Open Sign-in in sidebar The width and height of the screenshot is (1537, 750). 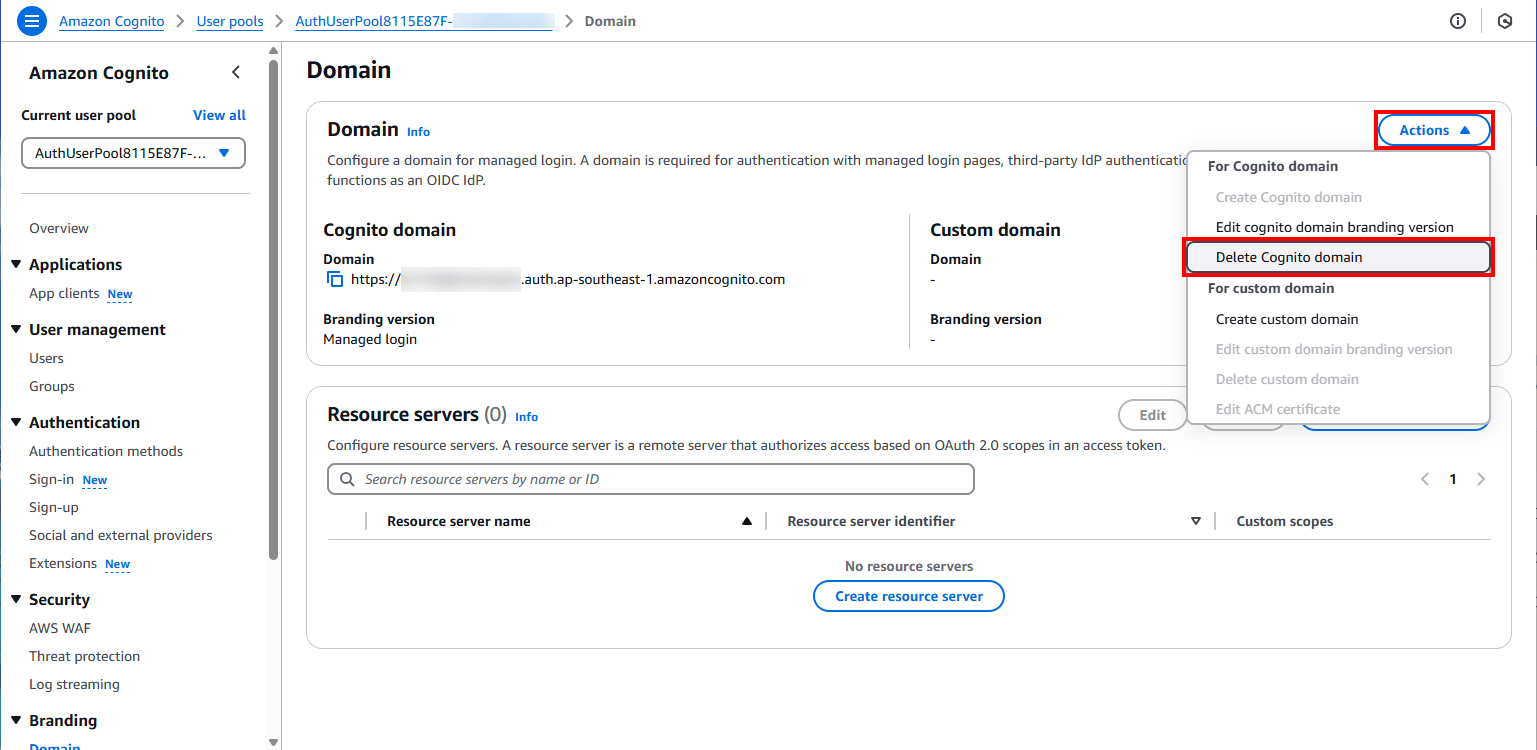coord(51,479)
